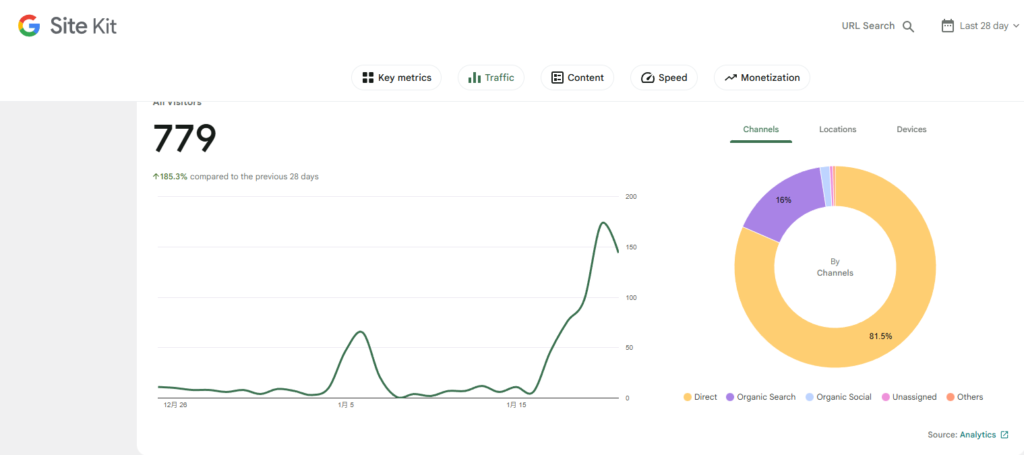Click the calendar icon beside Last 28 days
Viewport: 1024px width, 455px height.
point(947,26)
